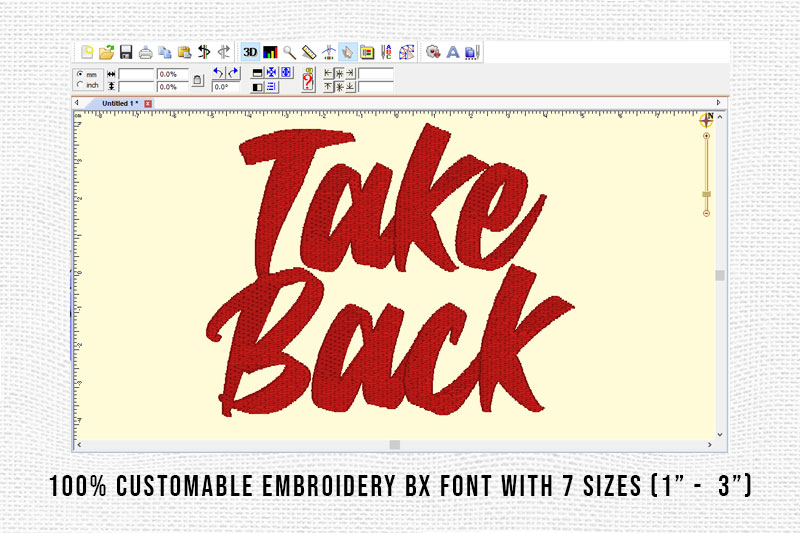Open the red question mark help icon
Image resolution: width=800 pixels, height=533 pixels.
tap(308, 80)
